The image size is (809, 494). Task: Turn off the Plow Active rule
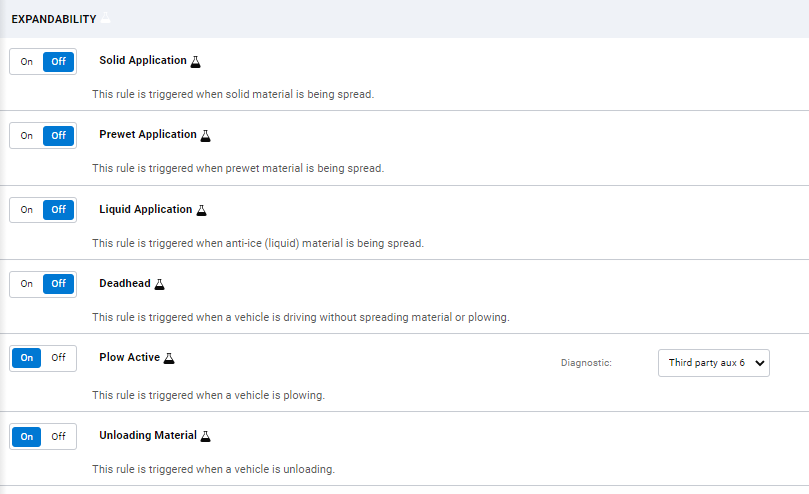coord(59,358)
